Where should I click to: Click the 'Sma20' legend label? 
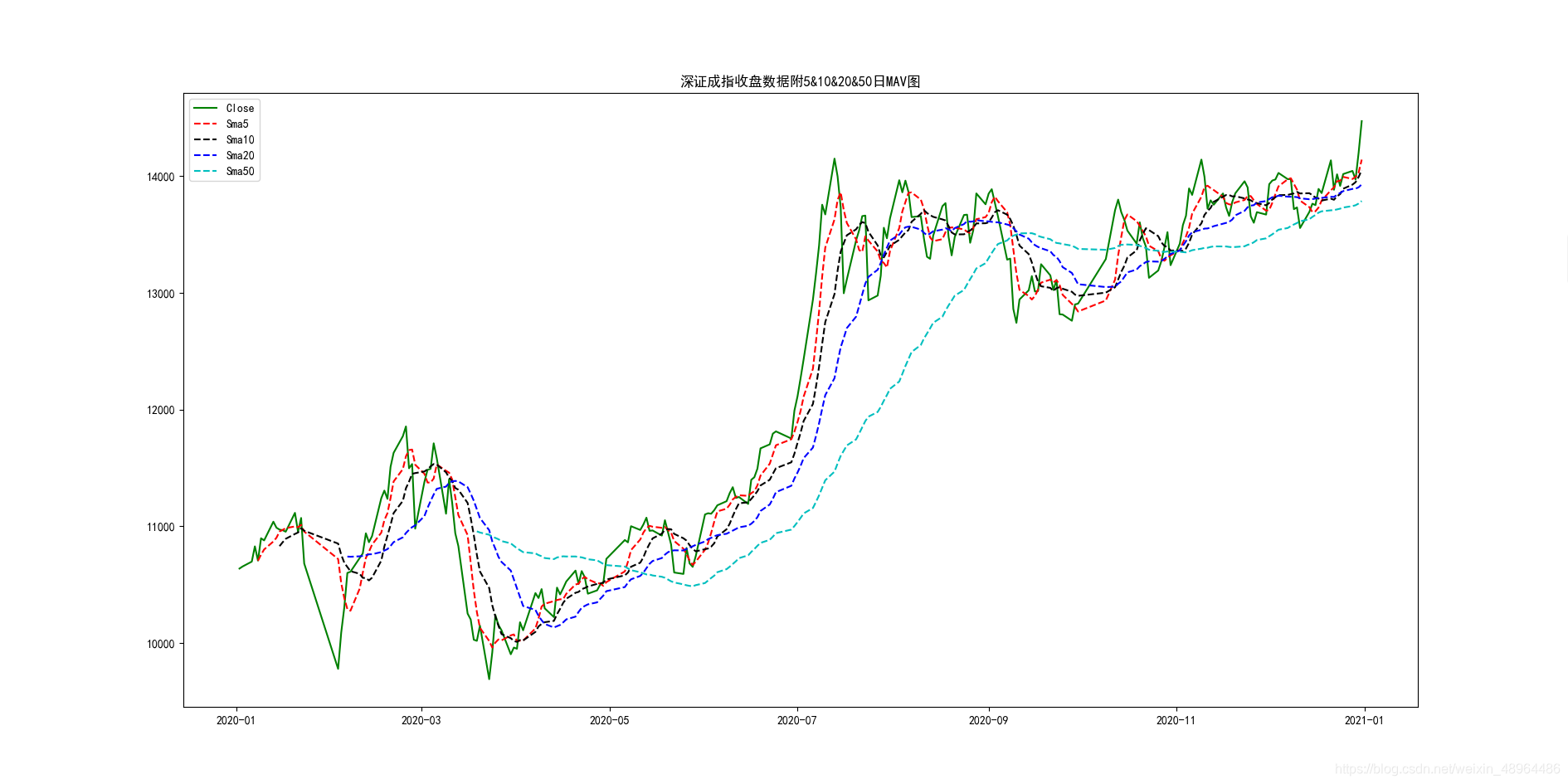pyautogui.click(x=240, y=155)
